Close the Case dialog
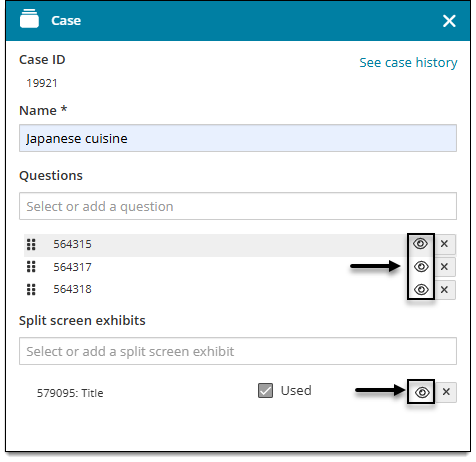Screen dimensions: 476x462 449,21
